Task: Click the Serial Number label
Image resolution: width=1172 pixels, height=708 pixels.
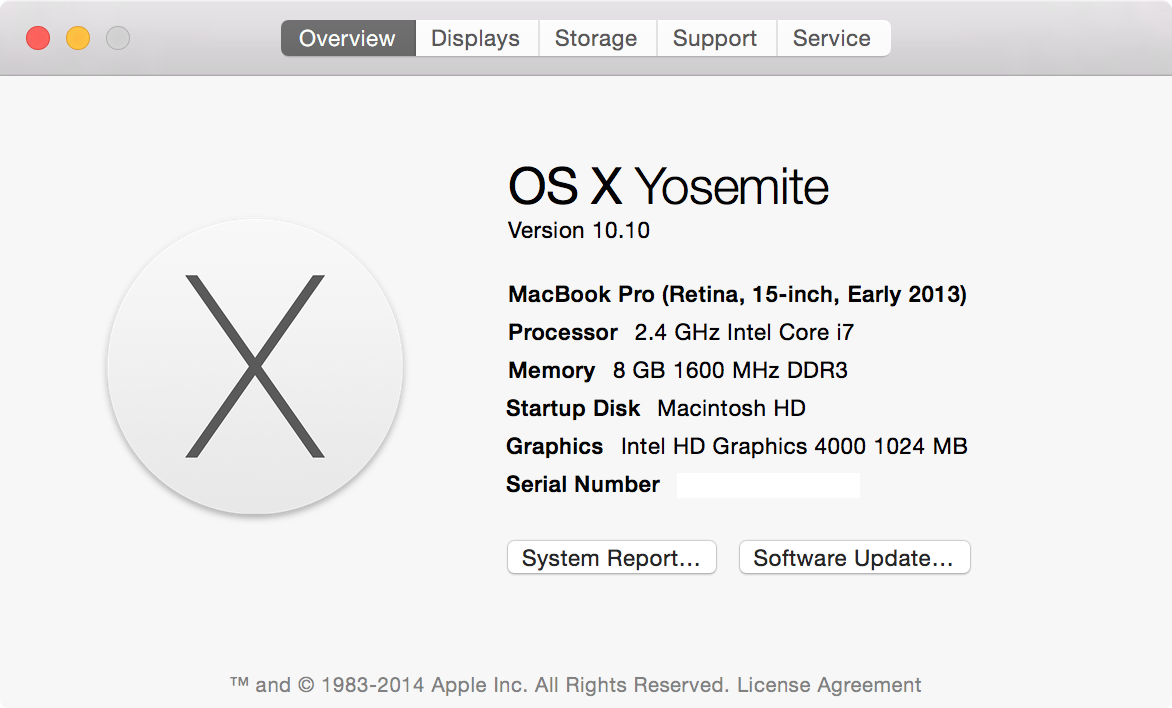Action: click(x=583, y=484)
